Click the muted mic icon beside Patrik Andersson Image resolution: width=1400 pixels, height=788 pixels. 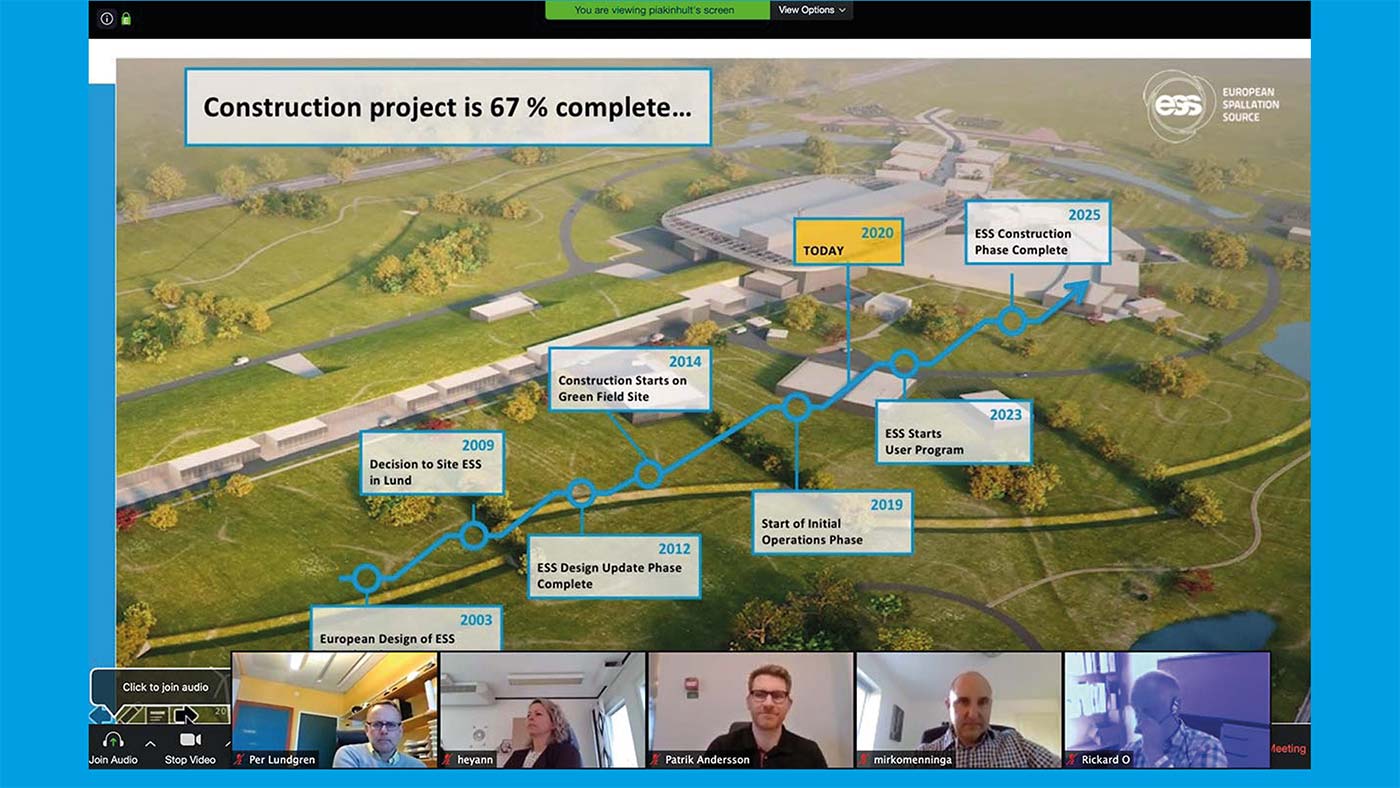(x=656, y=760)
